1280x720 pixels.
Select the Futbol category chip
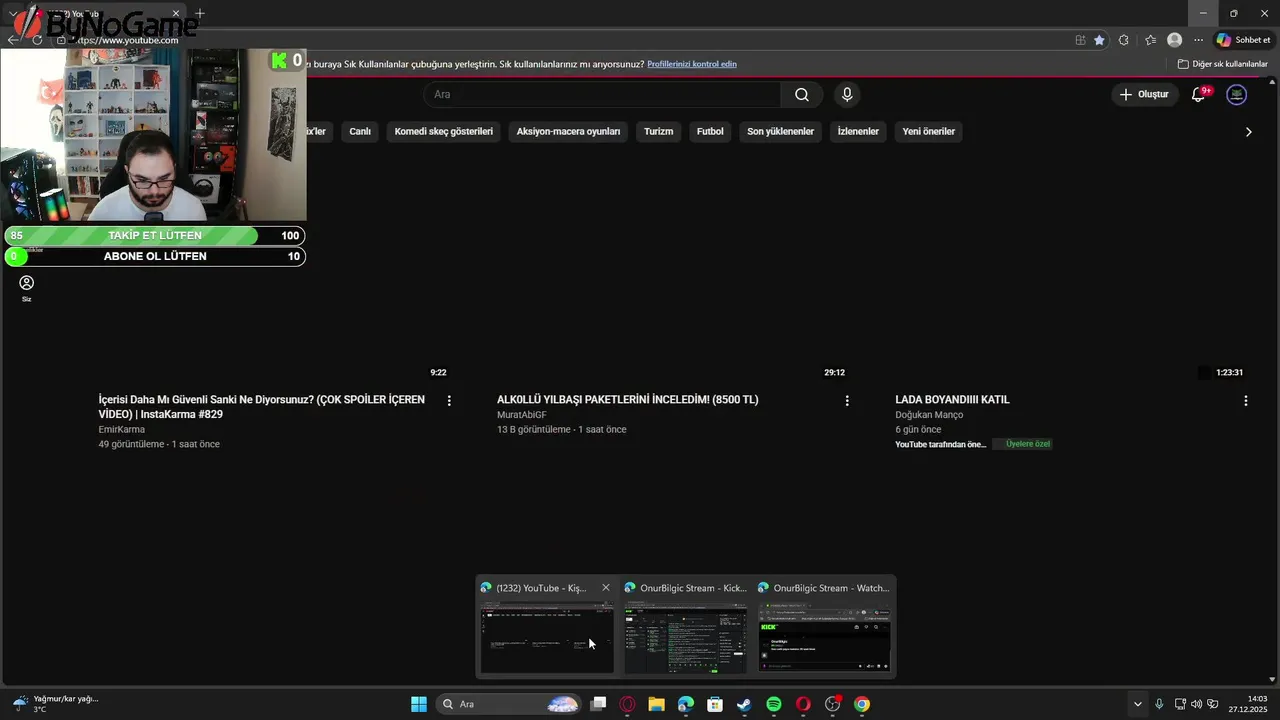[710, 131]
